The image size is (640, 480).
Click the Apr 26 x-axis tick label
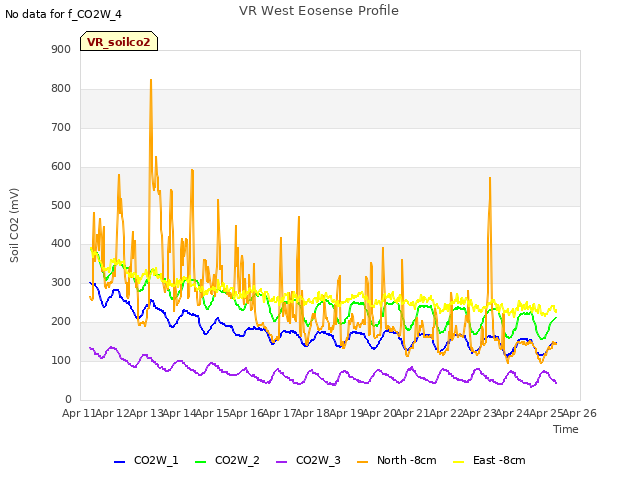(x=580, y=413)
